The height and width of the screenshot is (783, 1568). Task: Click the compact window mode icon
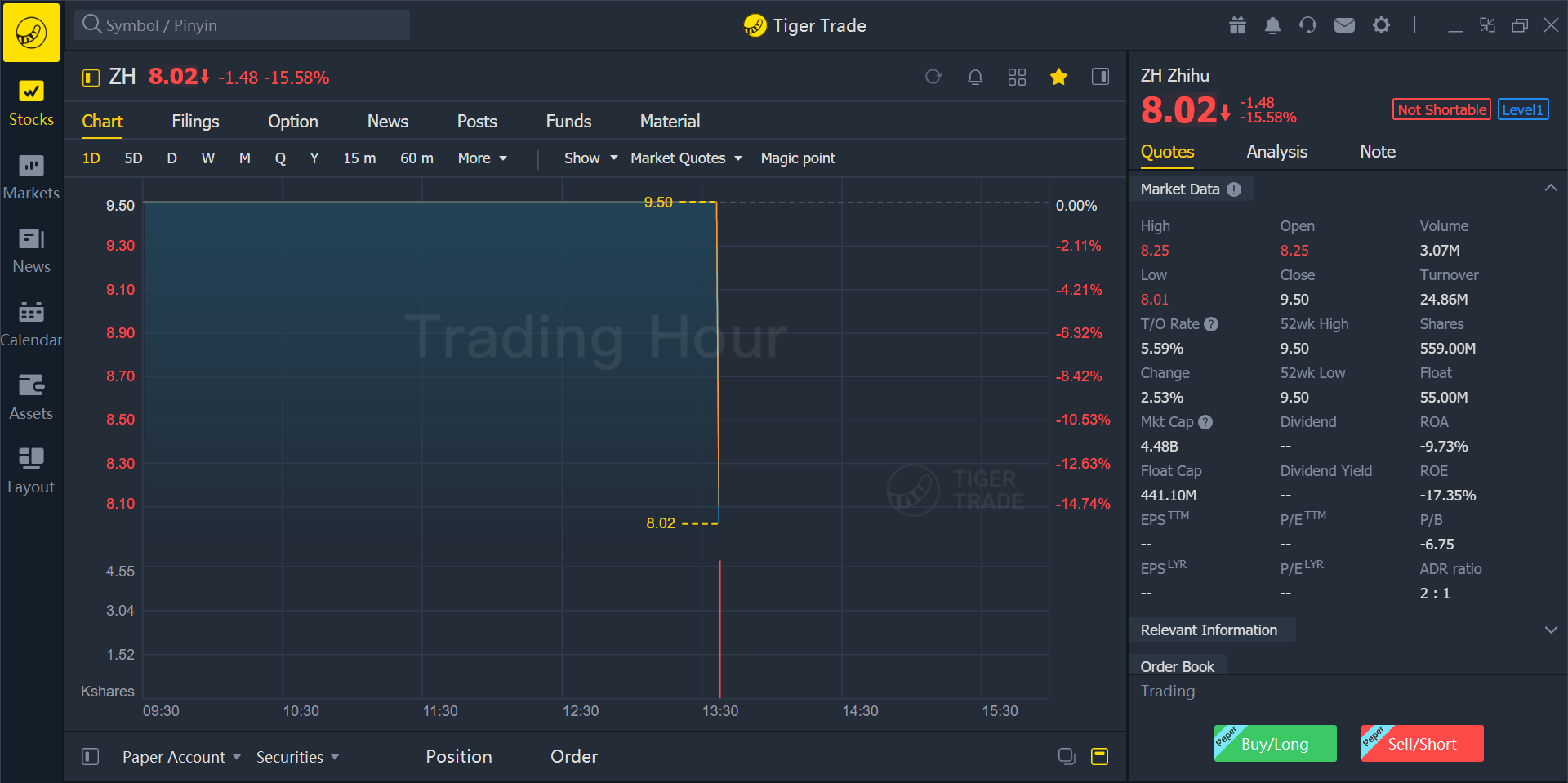click(1487, 25)
